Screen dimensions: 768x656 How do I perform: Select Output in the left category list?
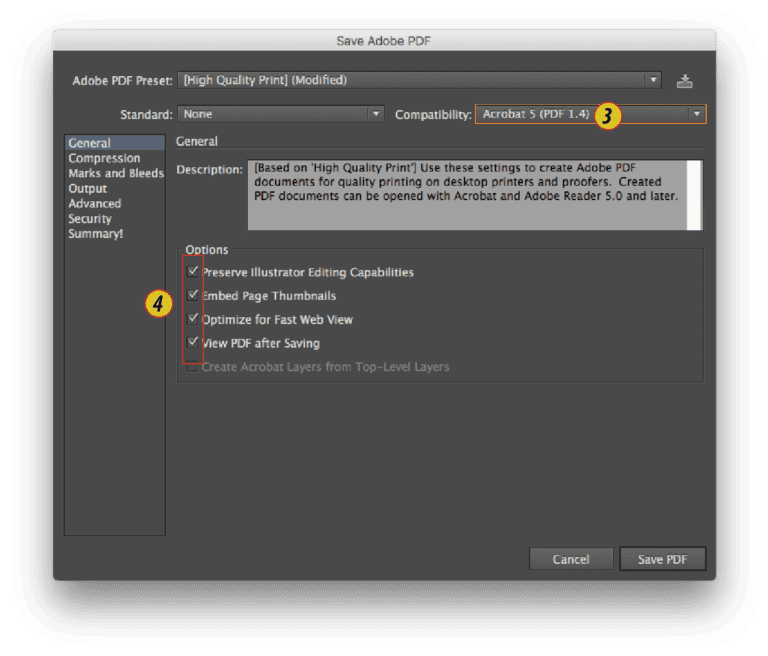tap(115, 189)
